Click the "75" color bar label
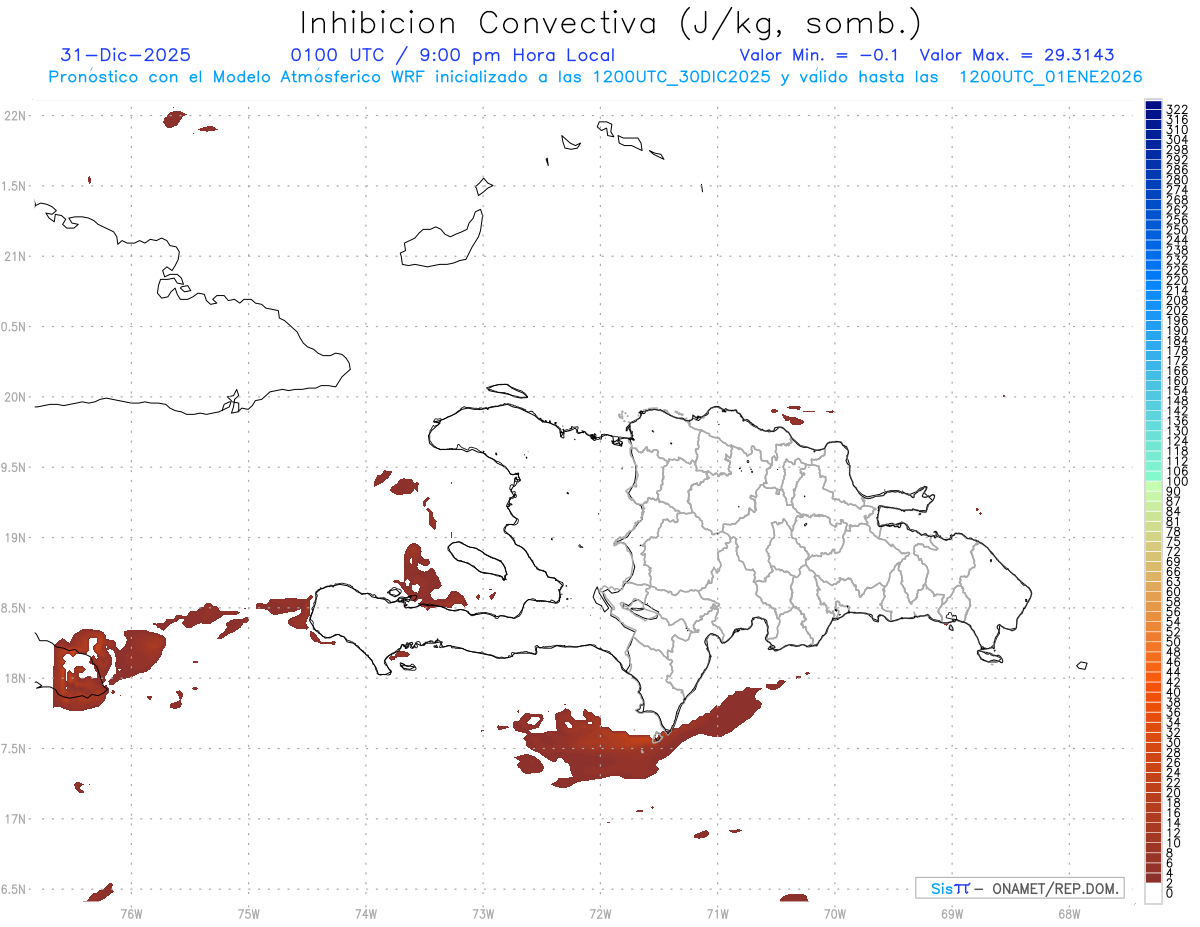Viewport: 1200px width, 927px height. point(1173,541)
